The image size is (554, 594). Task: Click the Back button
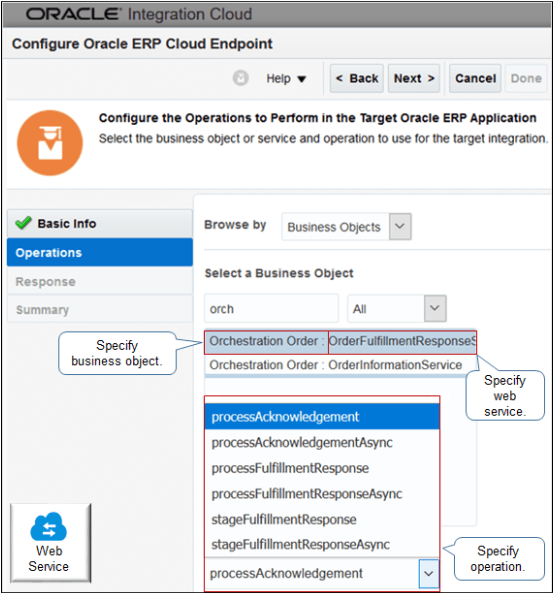pos(357,78)
